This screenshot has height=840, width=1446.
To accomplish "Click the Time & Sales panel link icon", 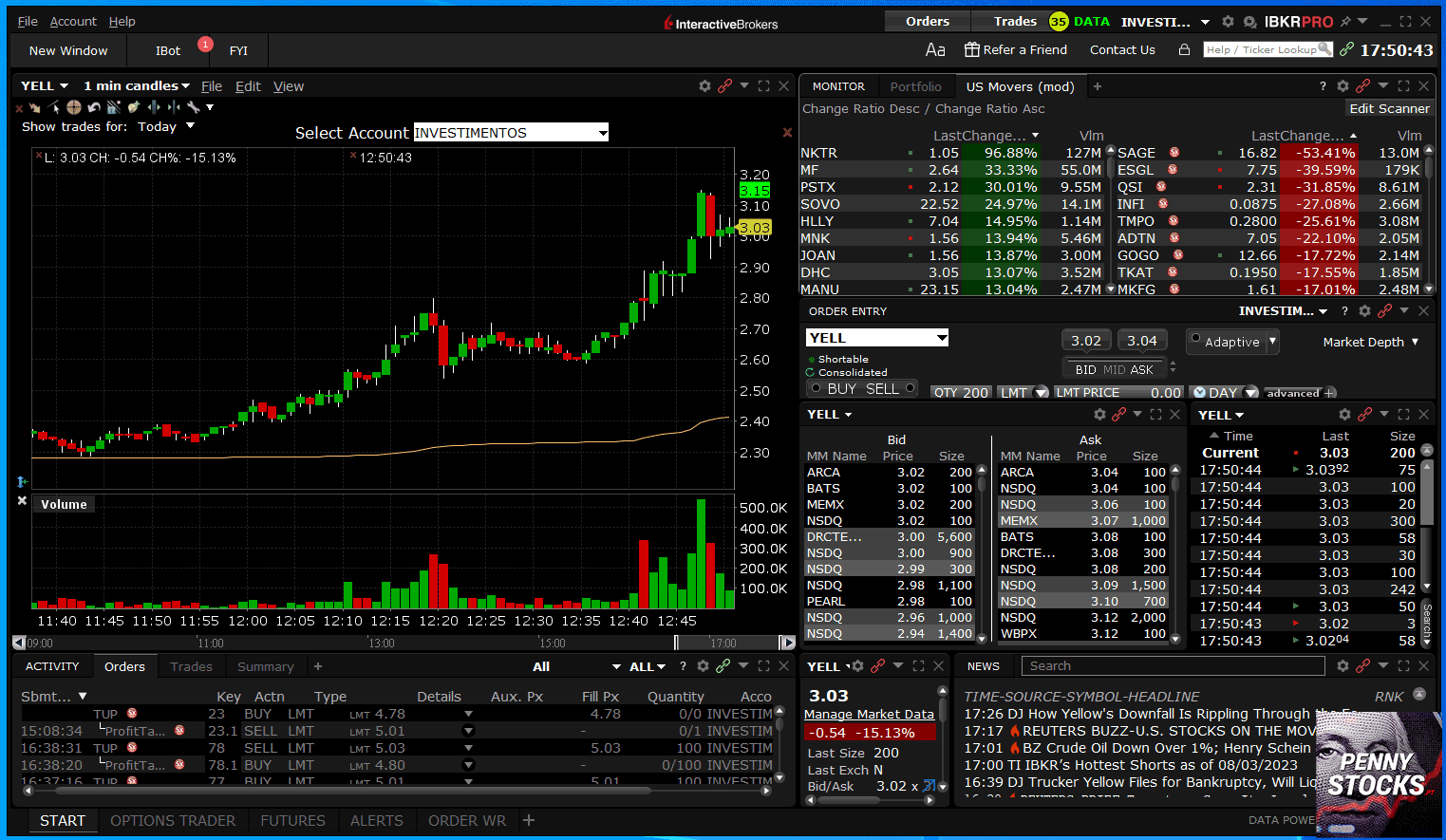I will 1364,414.
